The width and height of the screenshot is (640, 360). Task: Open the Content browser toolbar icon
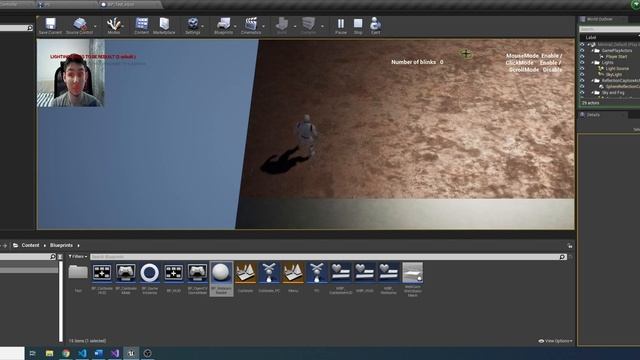point(142,26)
